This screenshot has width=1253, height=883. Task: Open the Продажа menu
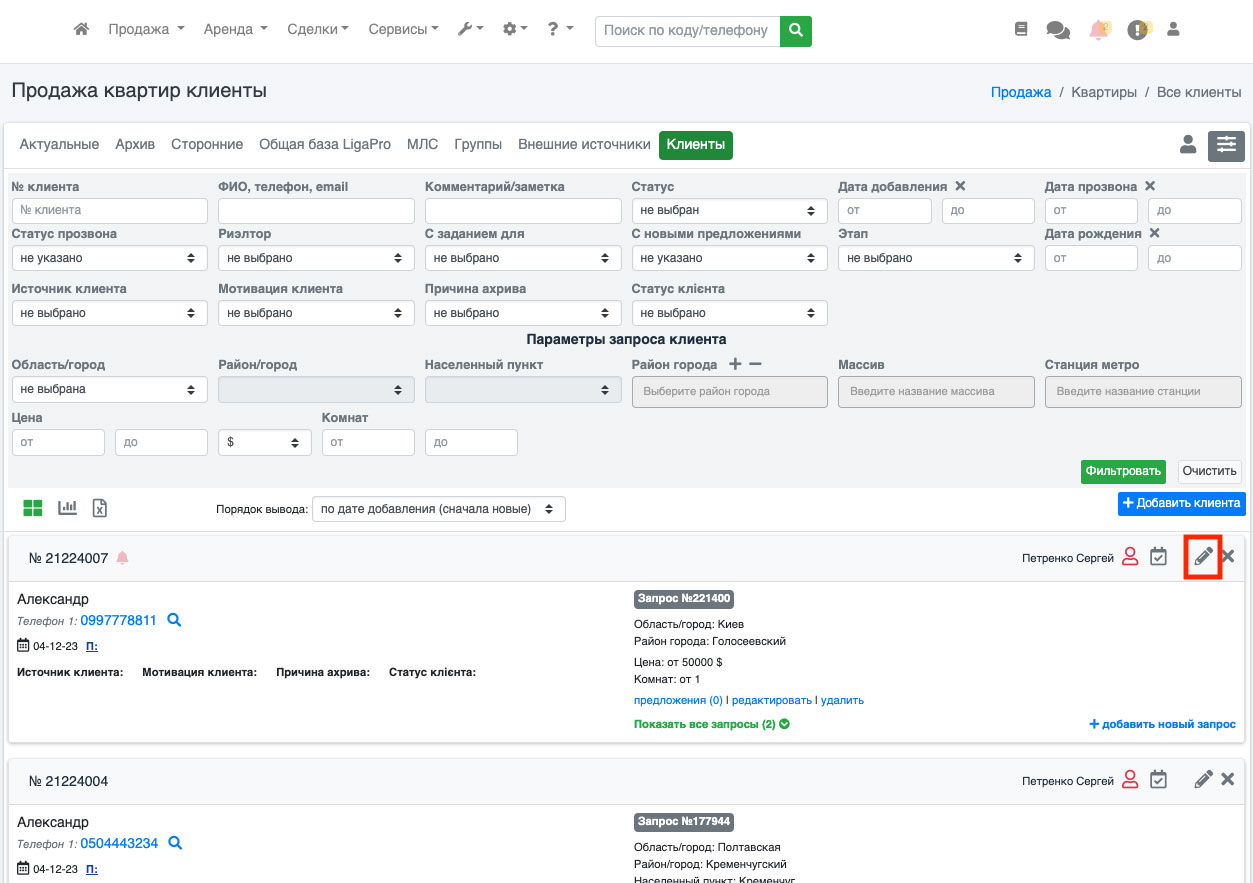point(146,30)
